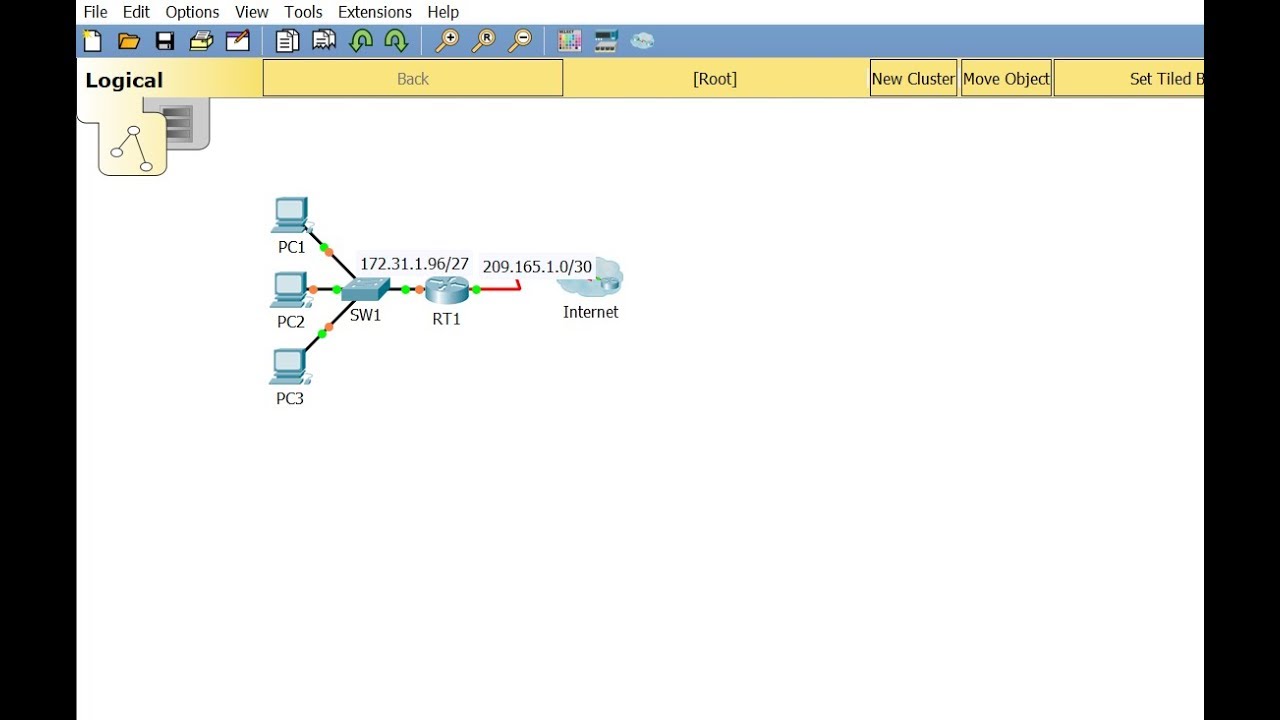
Task: Open the View menu
Action: point(252,12)
